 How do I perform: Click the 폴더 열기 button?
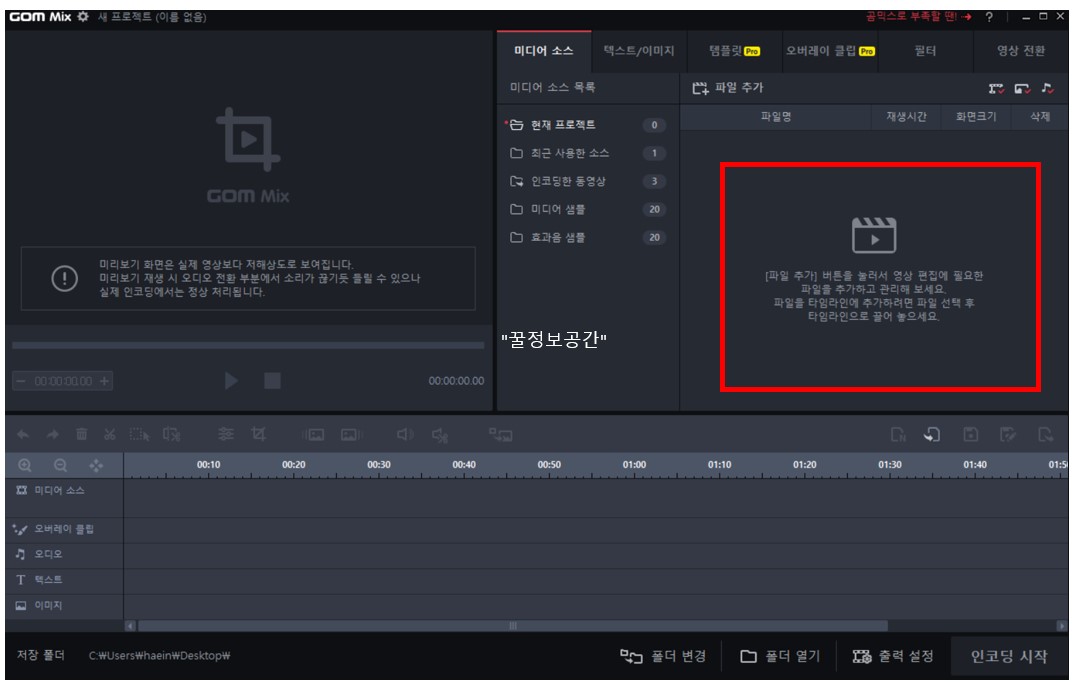(780, 656)
